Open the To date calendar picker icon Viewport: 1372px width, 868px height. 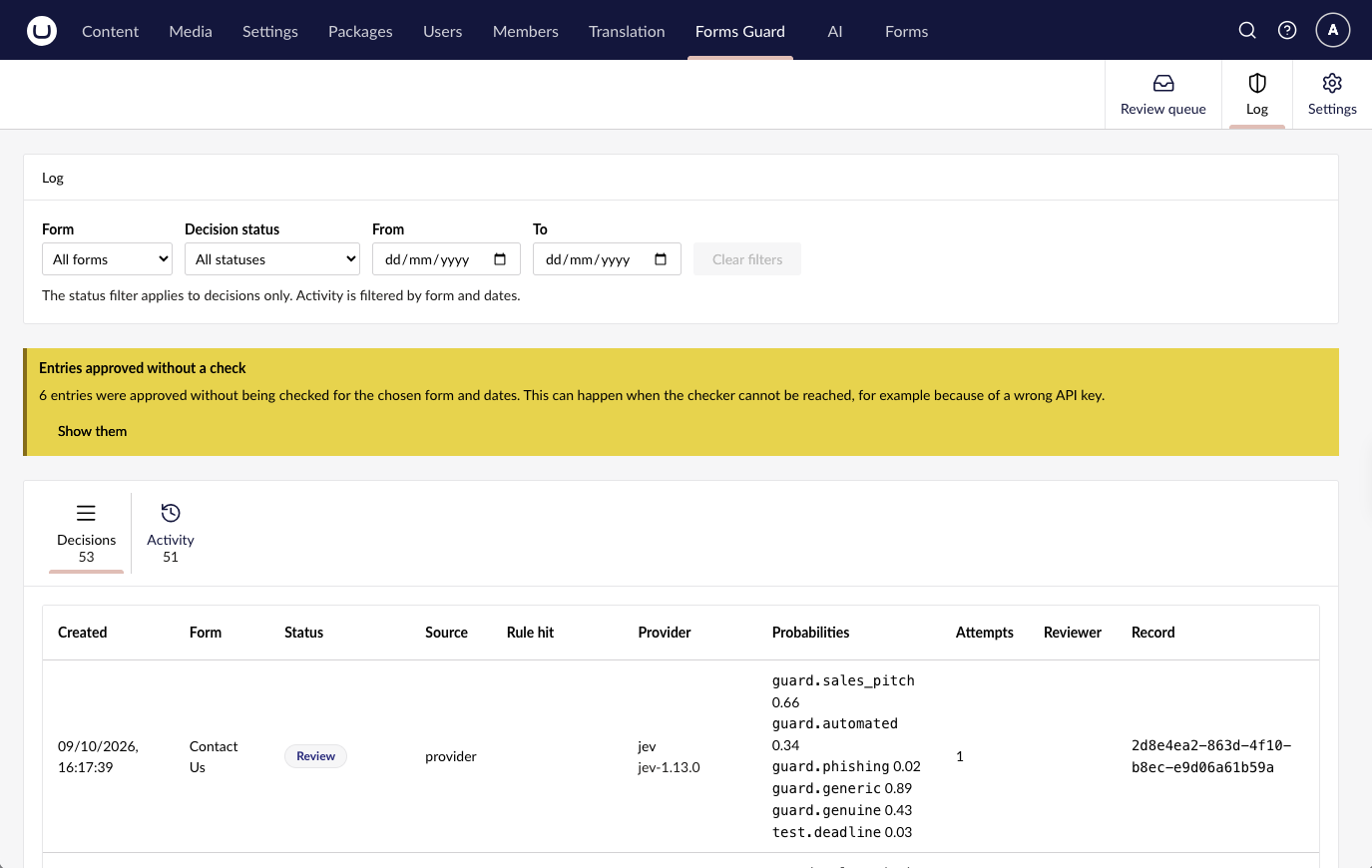[x=661, y=259]
